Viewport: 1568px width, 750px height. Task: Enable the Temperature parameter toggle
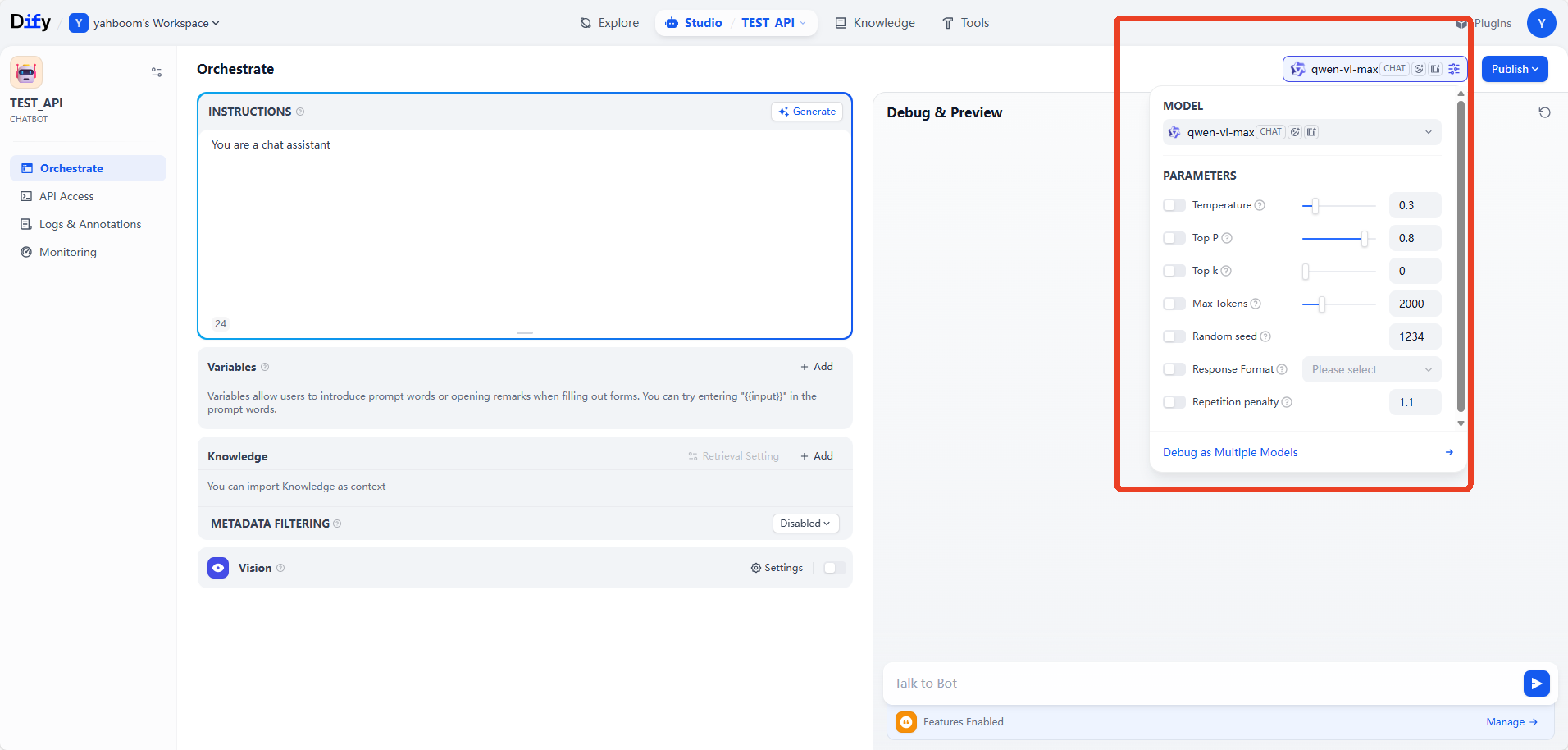tap(1174, 205)
